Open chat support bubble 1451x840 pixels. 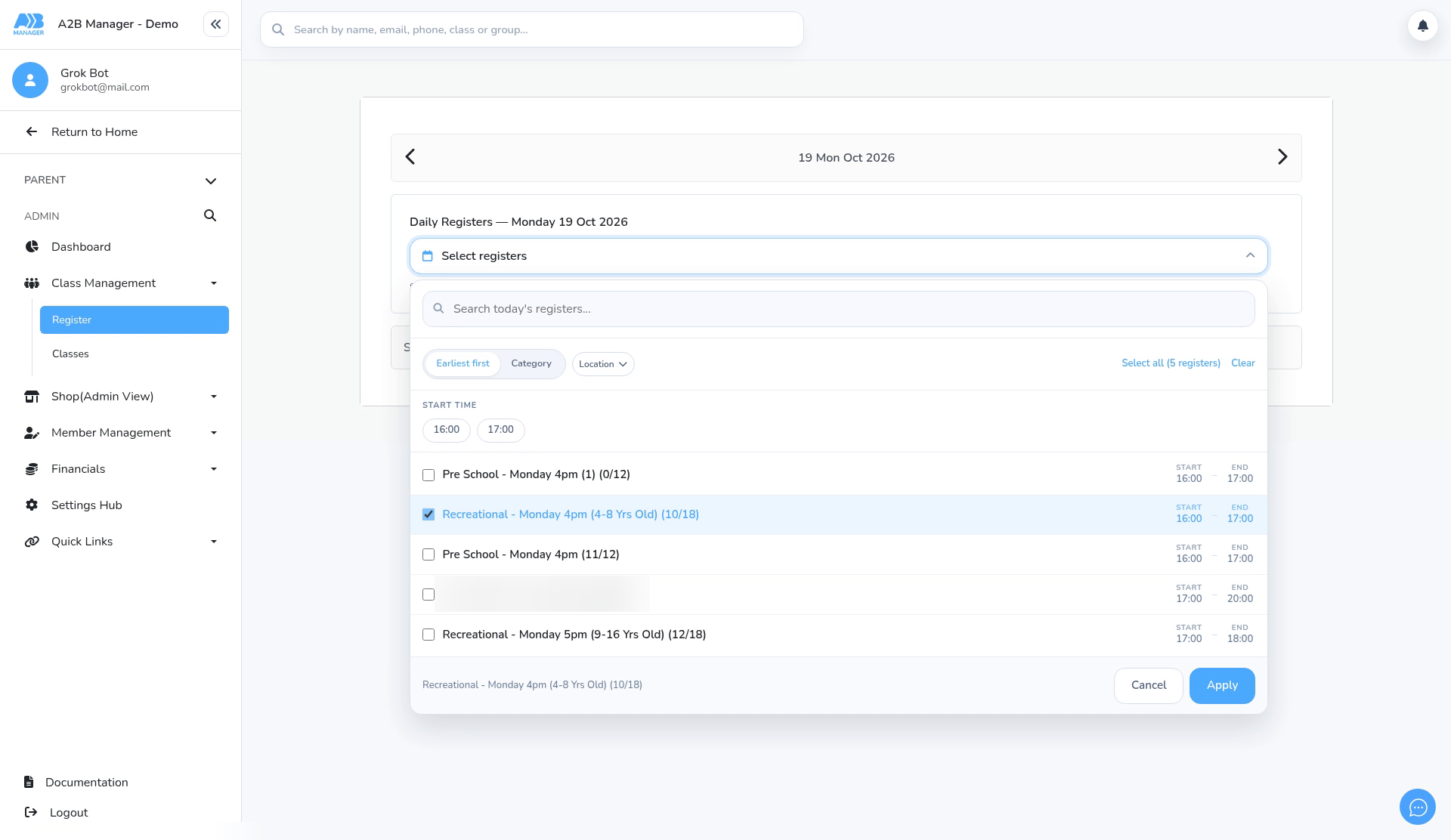[x=1418, y=808]
